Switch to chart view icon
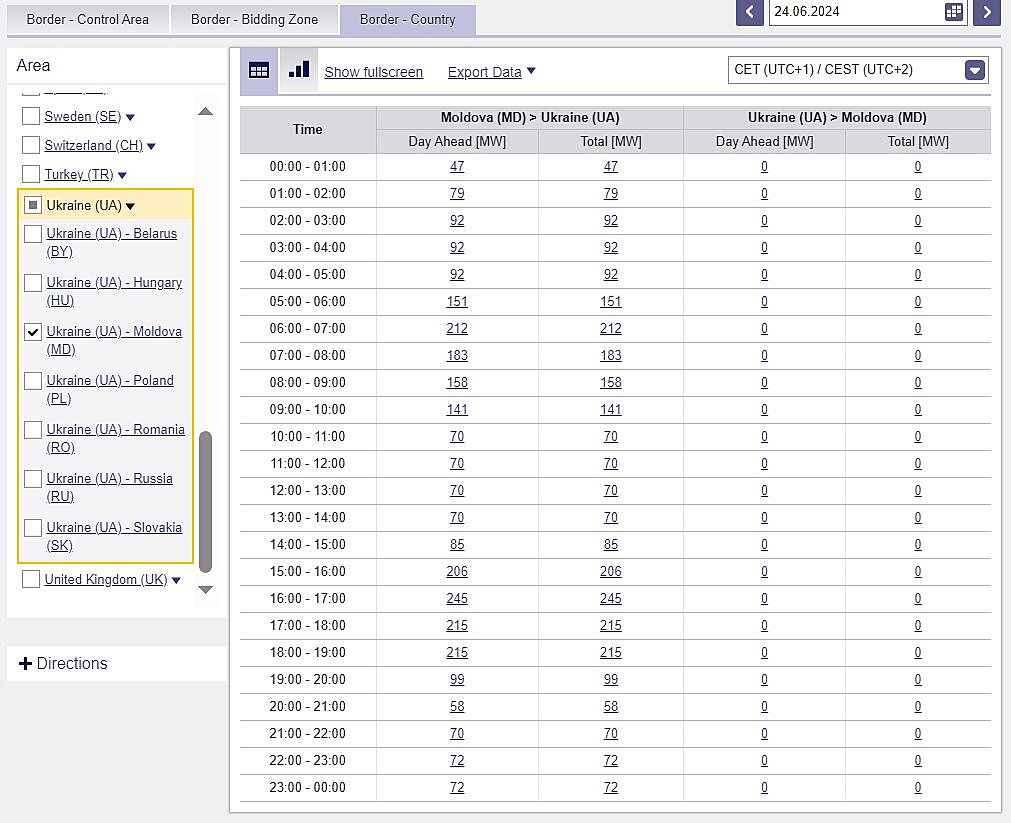 298,70
